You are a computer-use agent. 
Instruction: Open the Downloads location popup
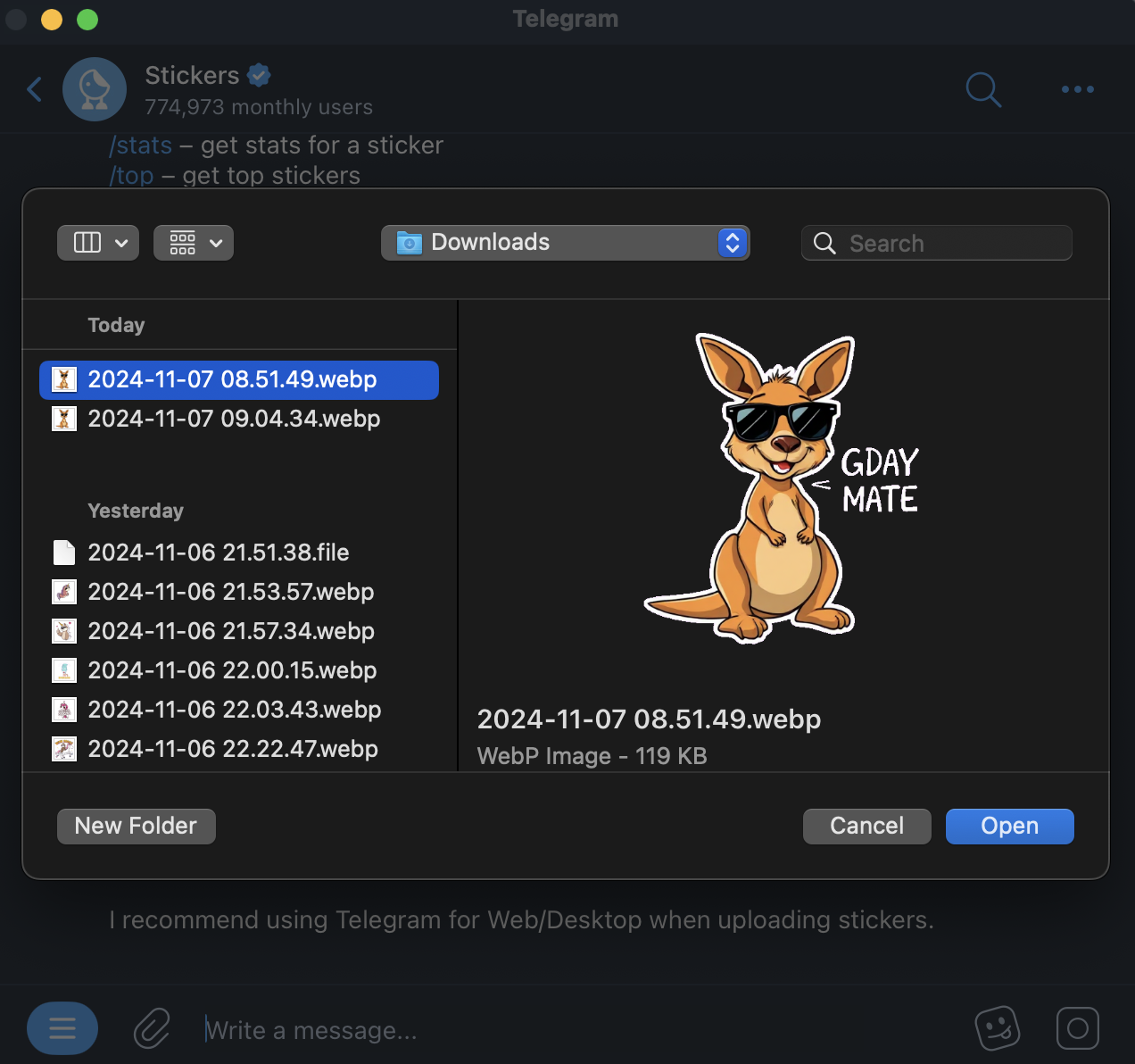565,243
